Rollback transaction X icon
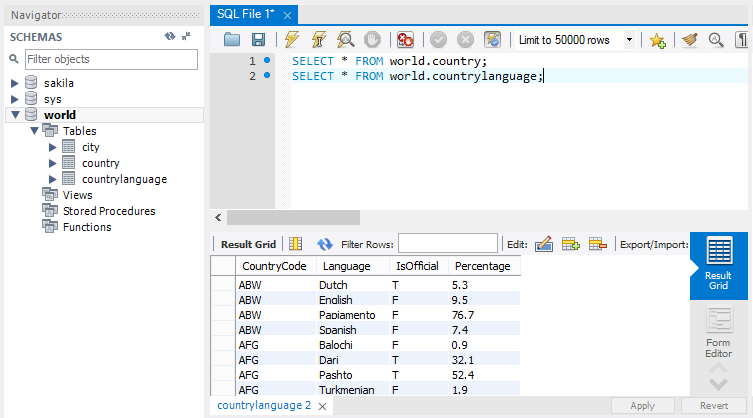 point(465,39)
